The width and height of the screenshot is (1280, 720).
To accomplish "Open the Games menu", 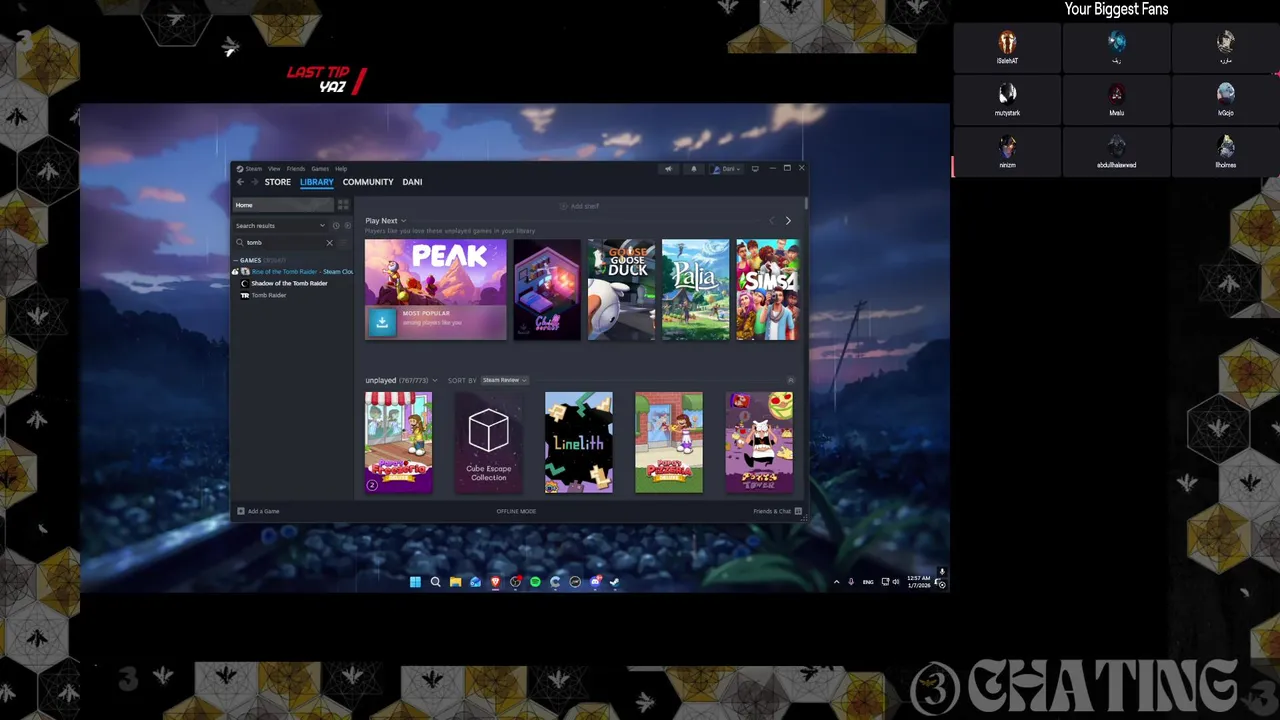I will point(320,169).
